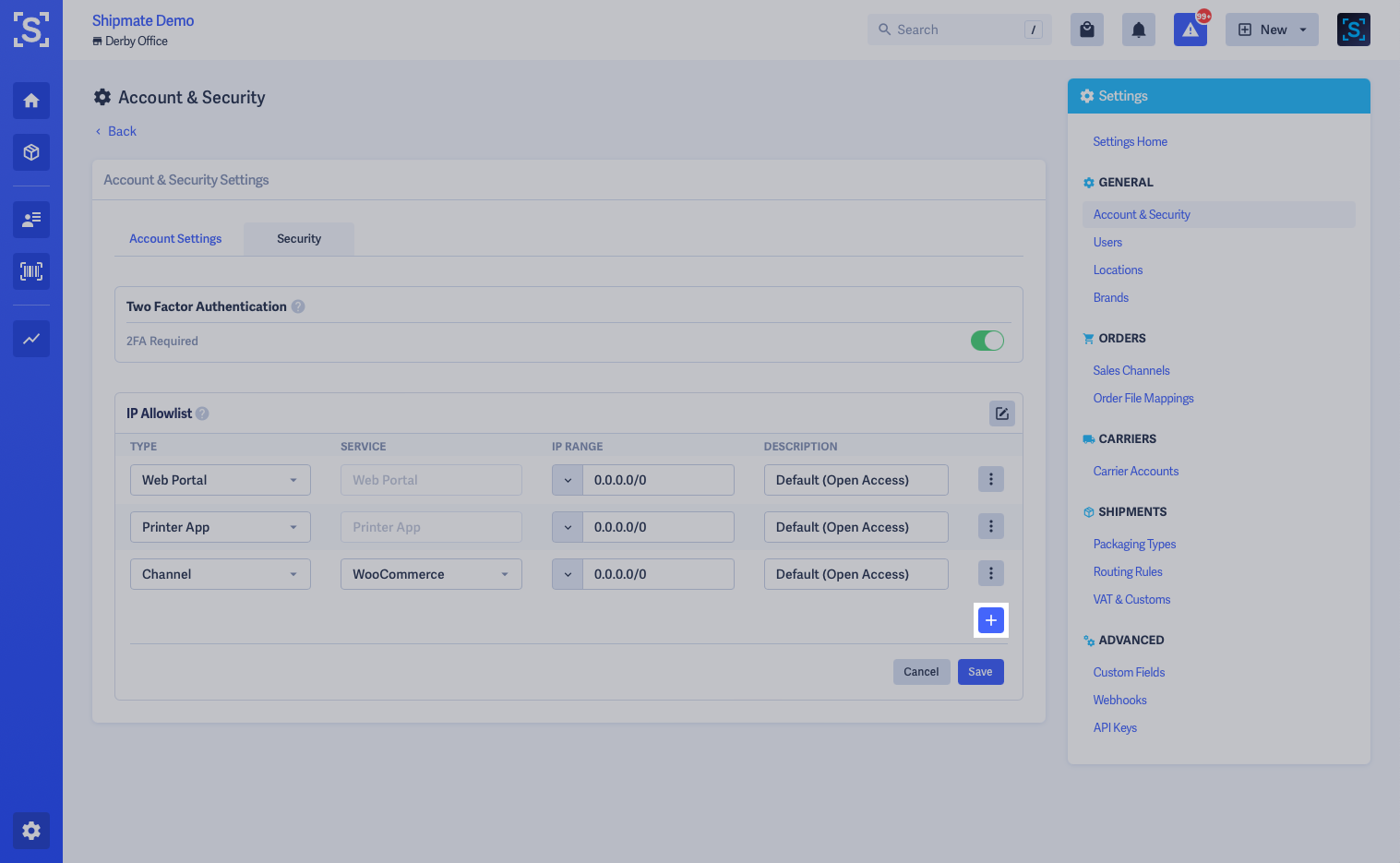Click IP range field in Channel row

(x=658, y=574)
